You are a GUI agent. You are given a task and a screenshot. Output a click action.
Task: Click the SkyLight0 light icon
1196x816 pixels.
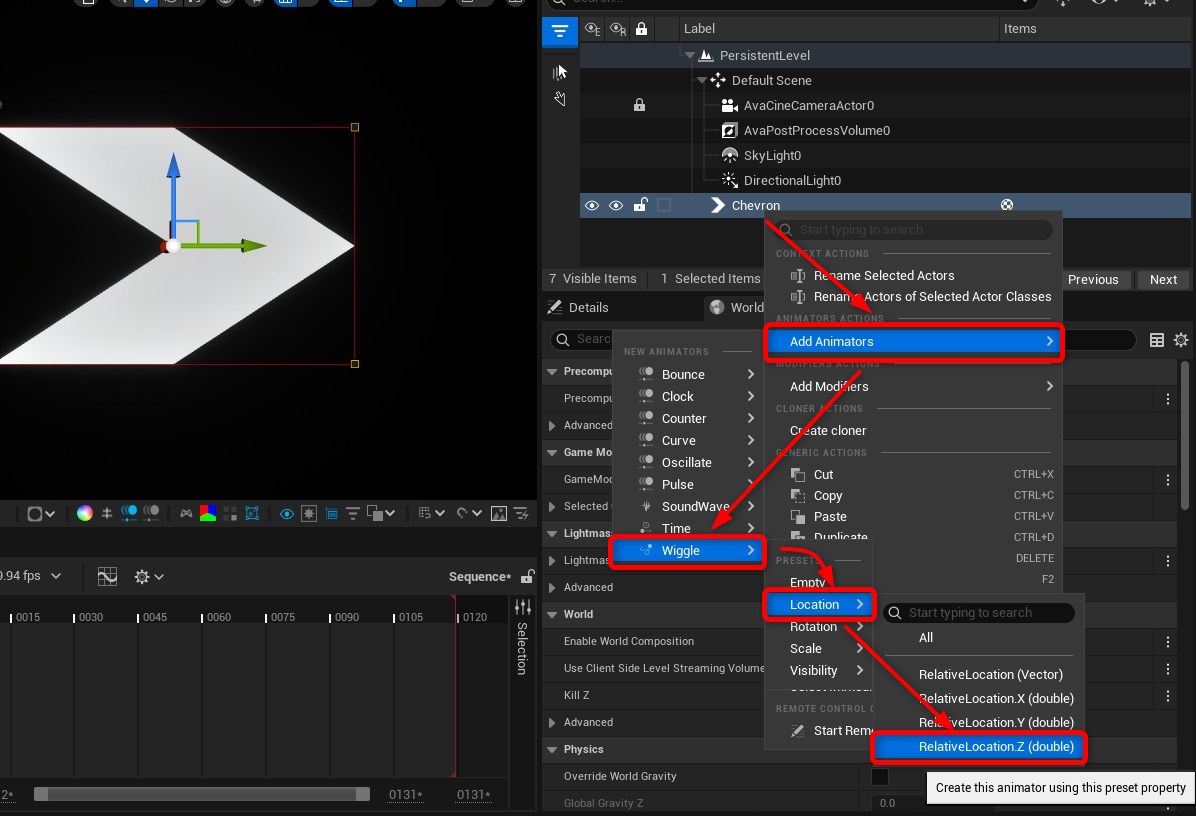pos(729,156)
